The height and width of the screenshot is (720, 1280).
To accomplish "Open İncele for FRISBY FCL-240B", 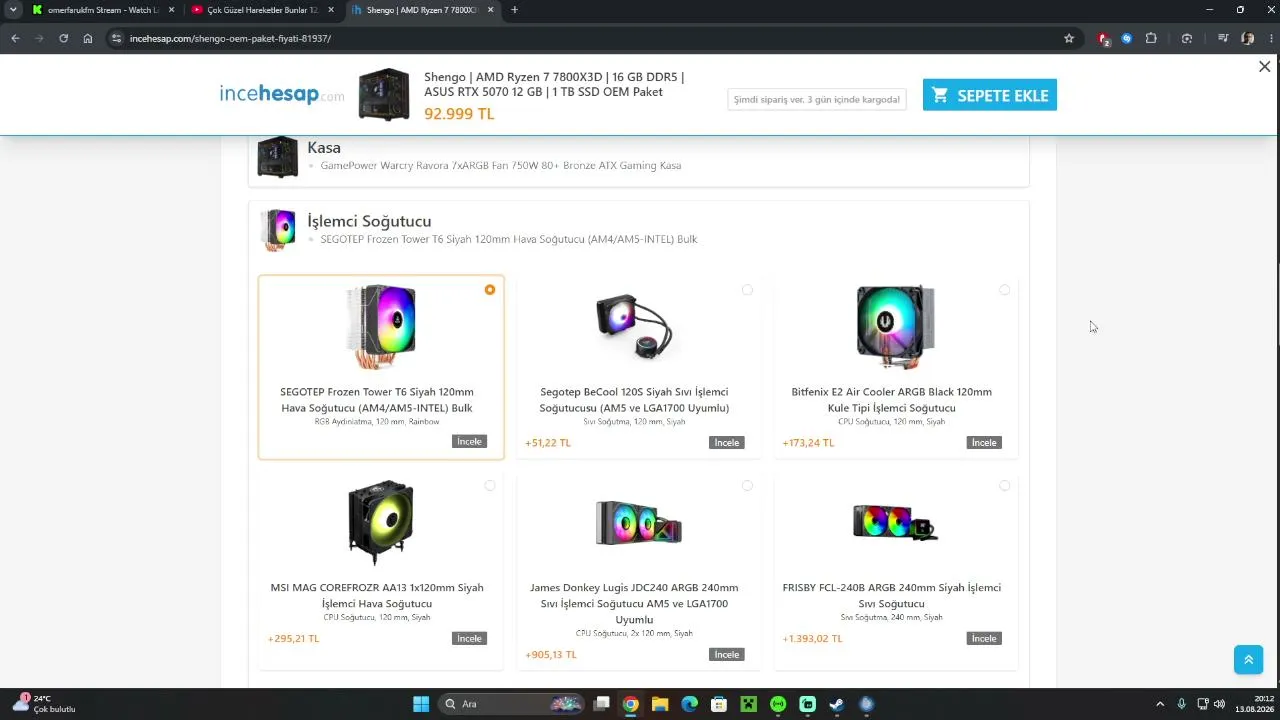I will [x=984, y=638].
